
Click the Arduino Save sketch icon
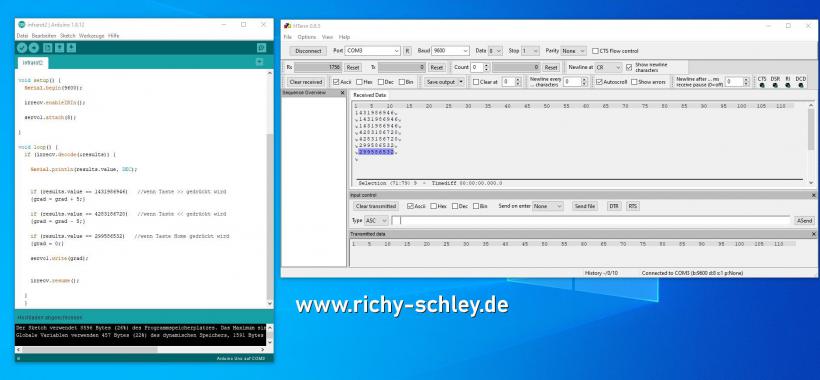(72, 48)
